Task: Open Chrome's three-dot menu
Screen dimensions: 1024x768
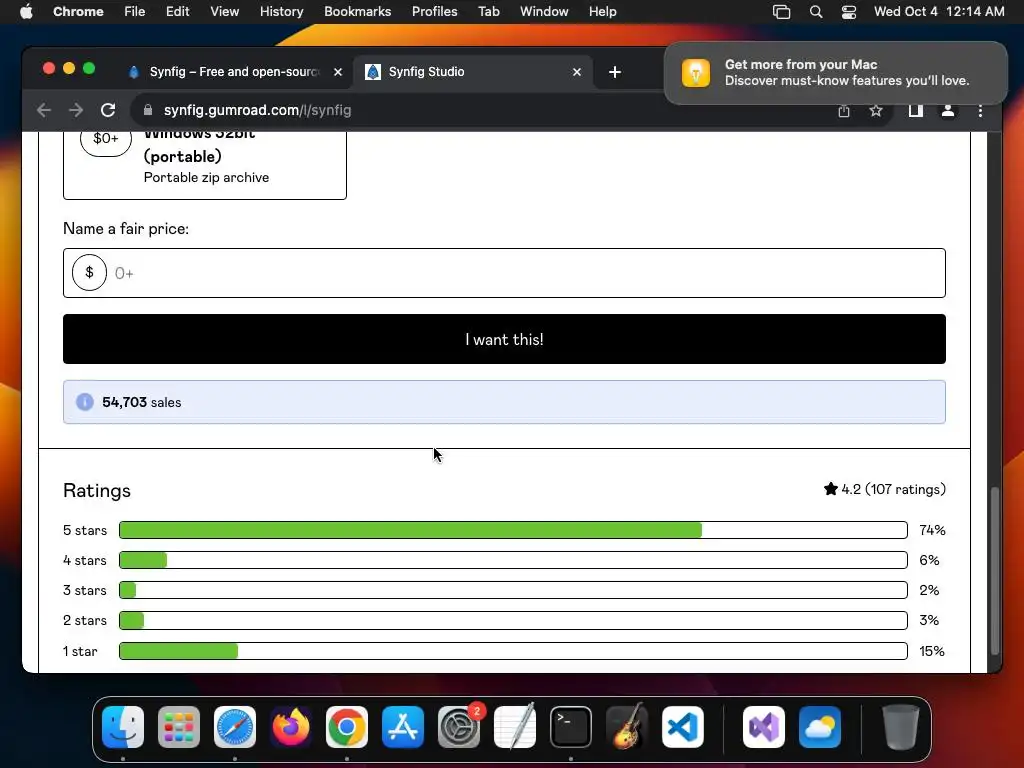Action: click(x=980, y=111)
